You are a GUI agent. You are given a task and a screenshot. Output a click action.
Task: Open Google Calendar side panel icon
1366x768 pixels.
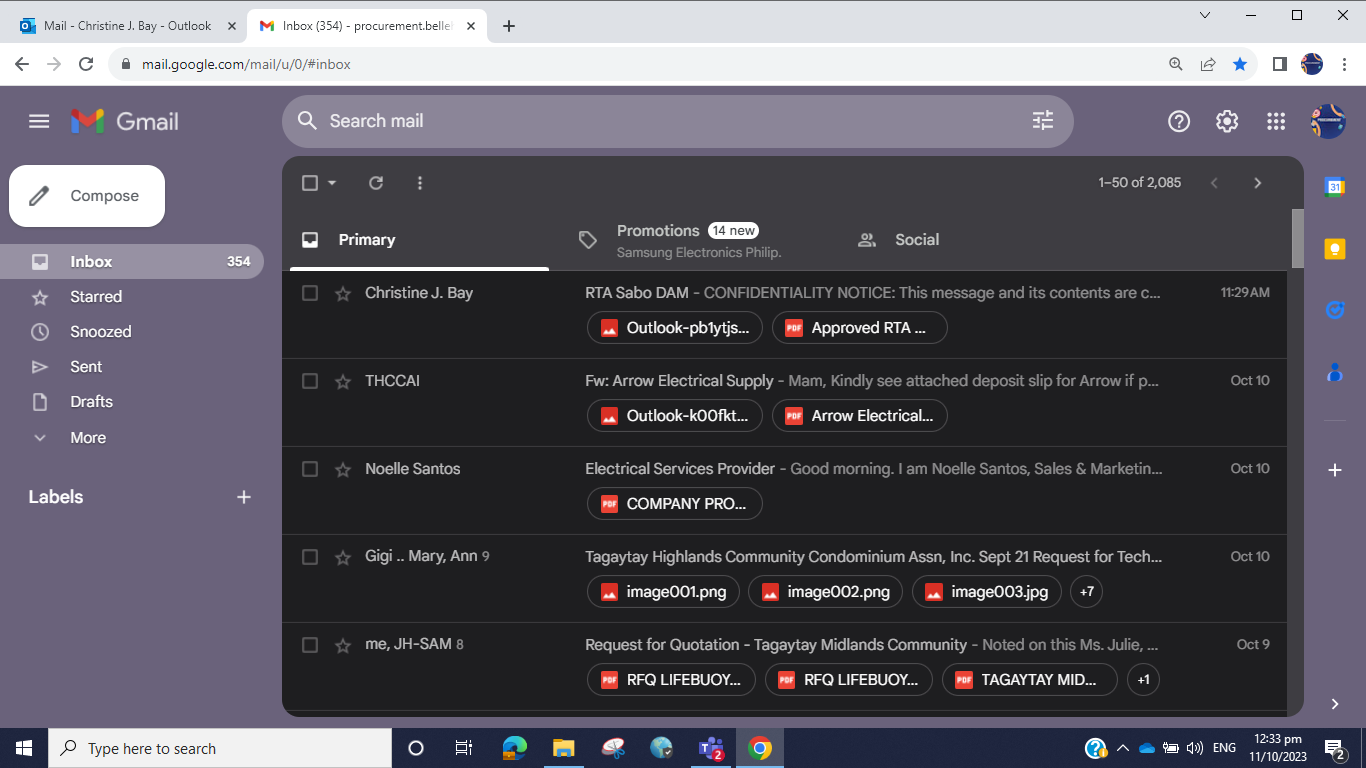tap(1334, 187)
